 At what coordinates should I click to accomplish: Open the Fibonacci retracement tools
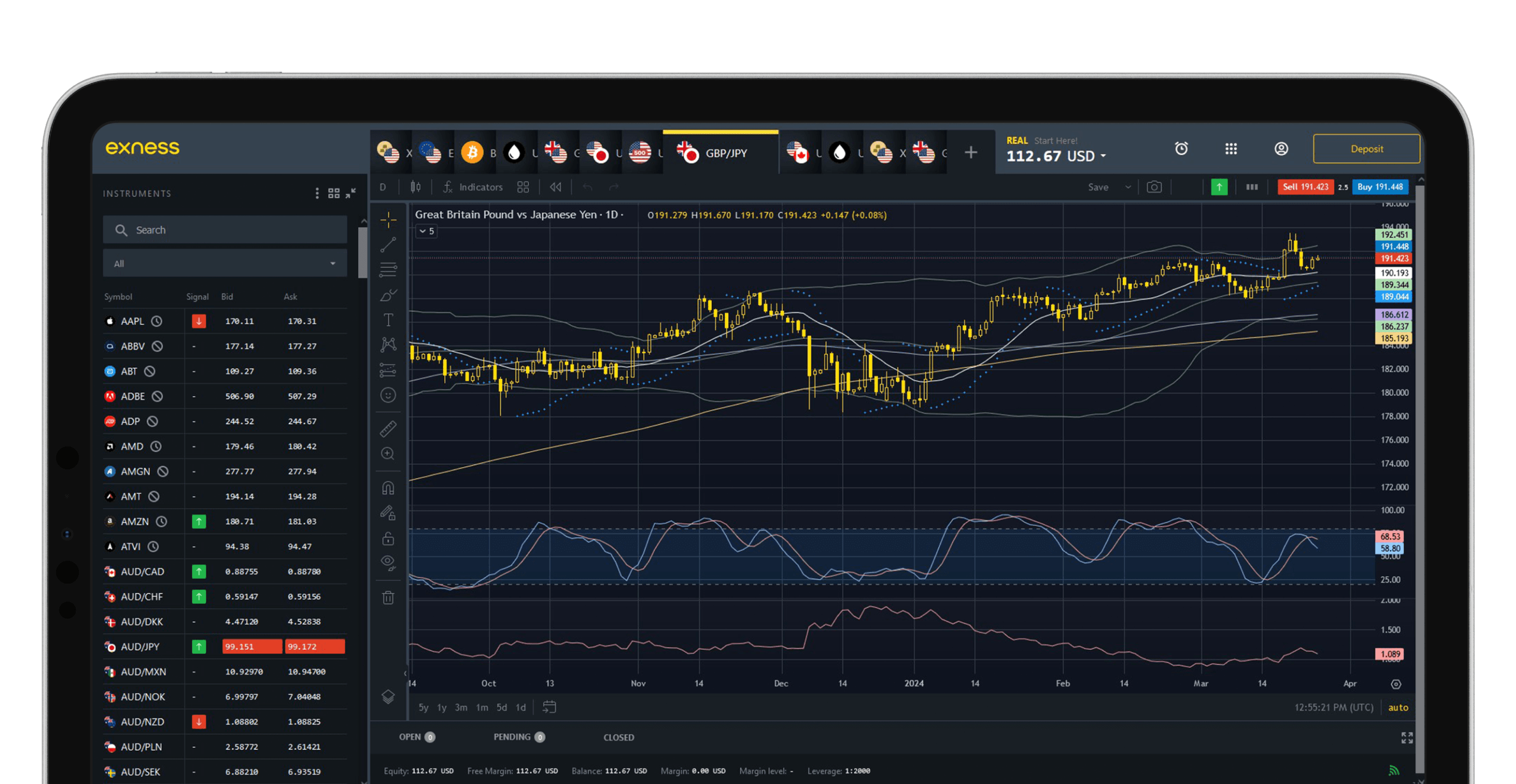click(388, 269)
